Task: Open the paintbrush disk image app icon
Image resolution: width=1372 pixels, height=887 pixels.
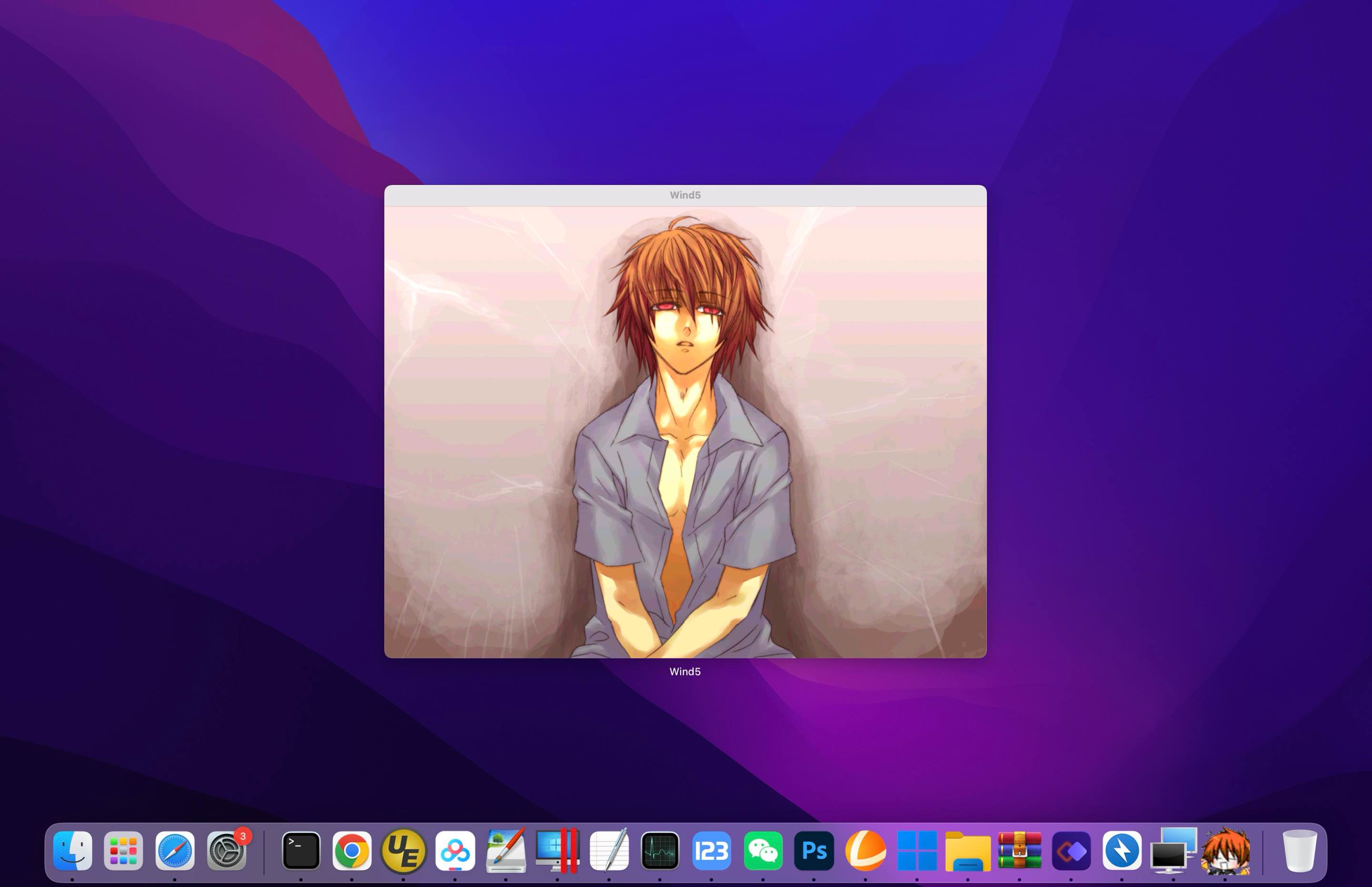Action: click(x=506, y=851)
